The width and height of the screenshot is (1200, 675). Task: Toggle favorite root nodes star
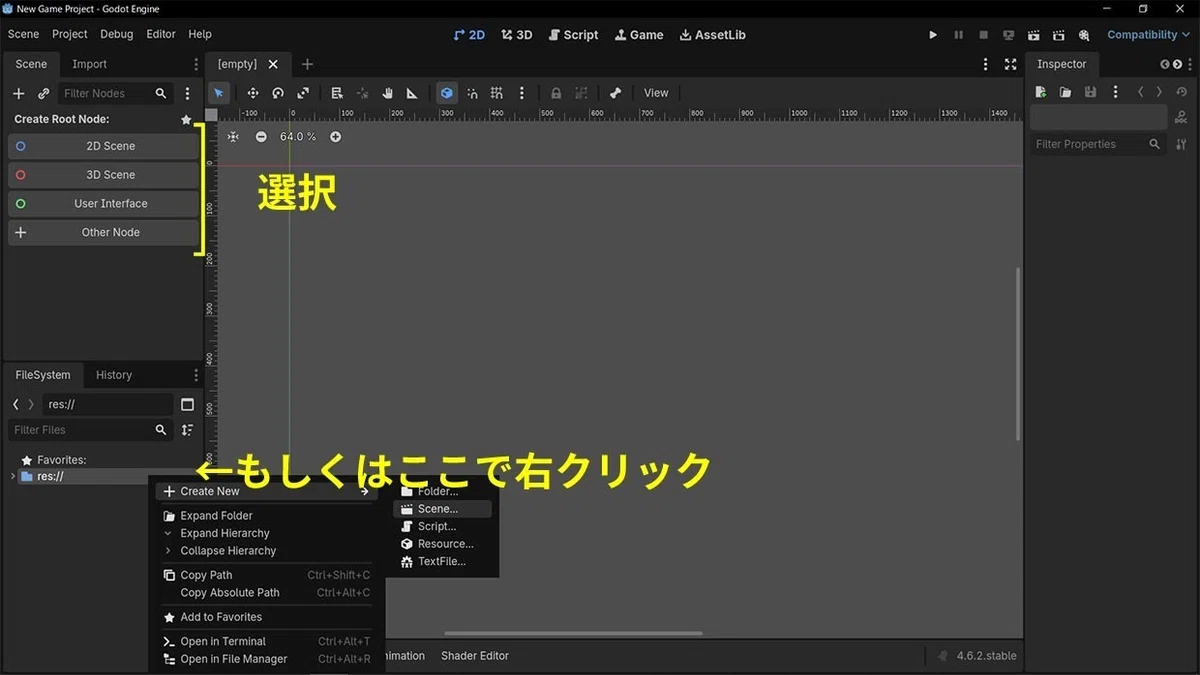coord(186,119)
